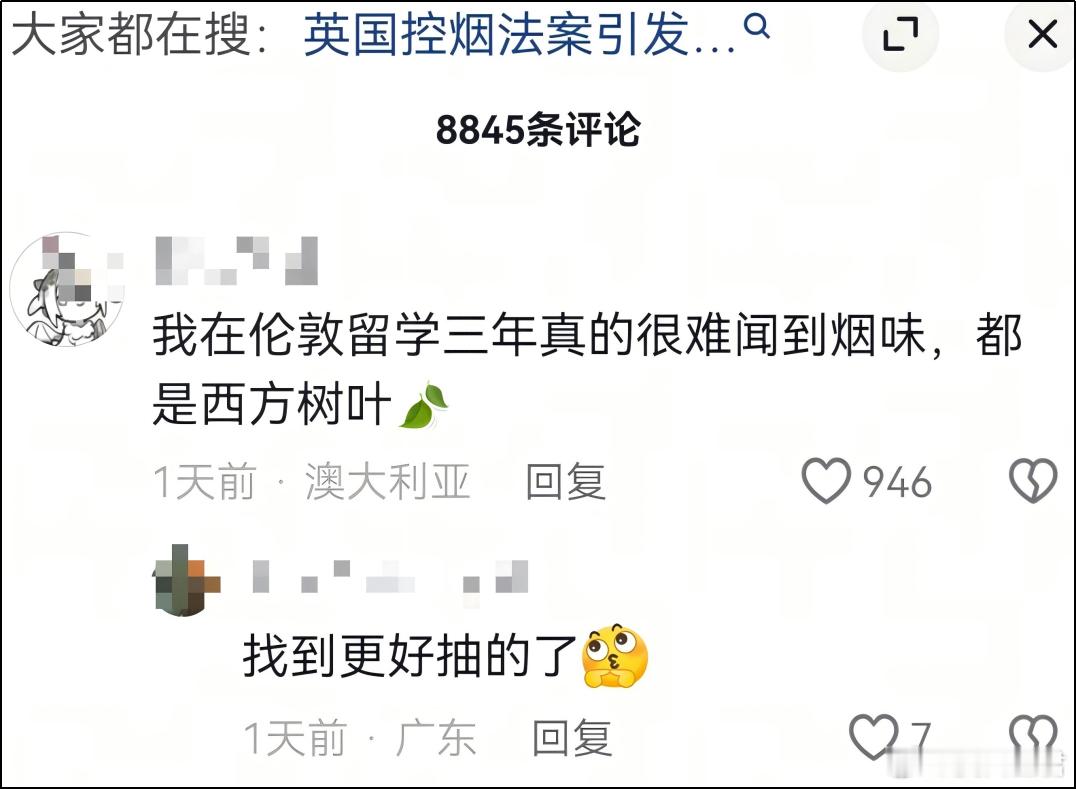Viewport: 1076px width, 789px height.
Task: Dislike the comment with 946 likes
Action: coord(1033,480)
